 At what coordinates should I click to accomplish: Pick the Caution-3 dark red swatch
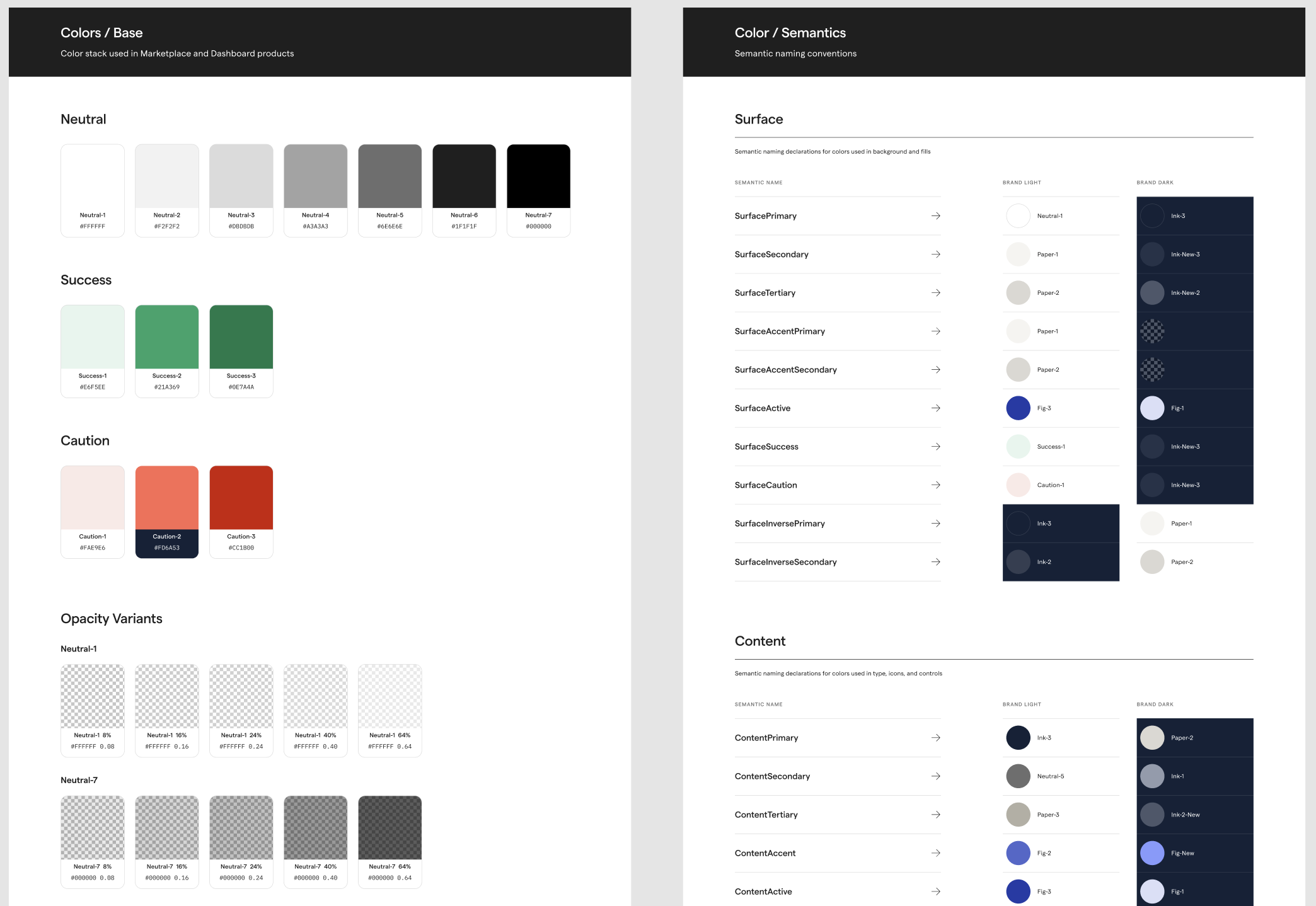click(x=241, y=498)
